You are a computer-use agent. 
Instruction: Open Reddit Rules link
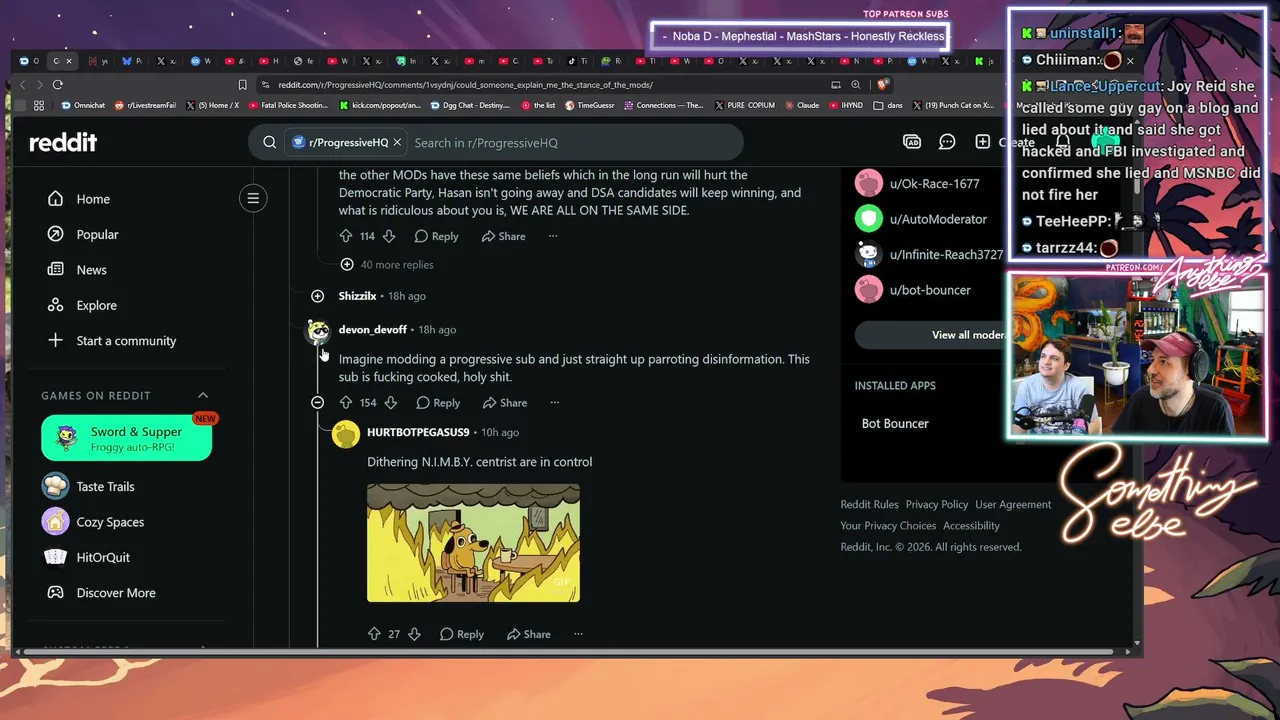pos(869,505)
